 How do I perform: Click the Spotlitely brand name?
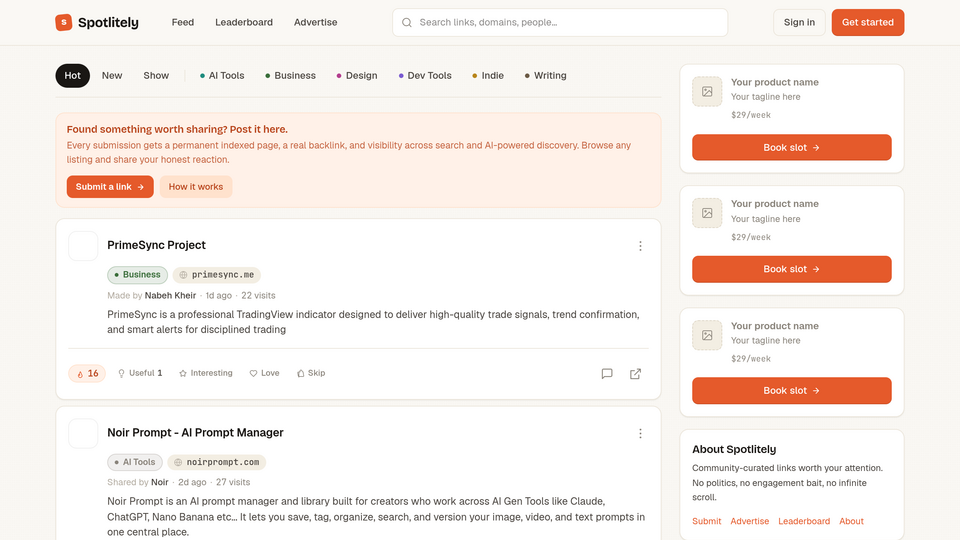(x=108, y=23)
